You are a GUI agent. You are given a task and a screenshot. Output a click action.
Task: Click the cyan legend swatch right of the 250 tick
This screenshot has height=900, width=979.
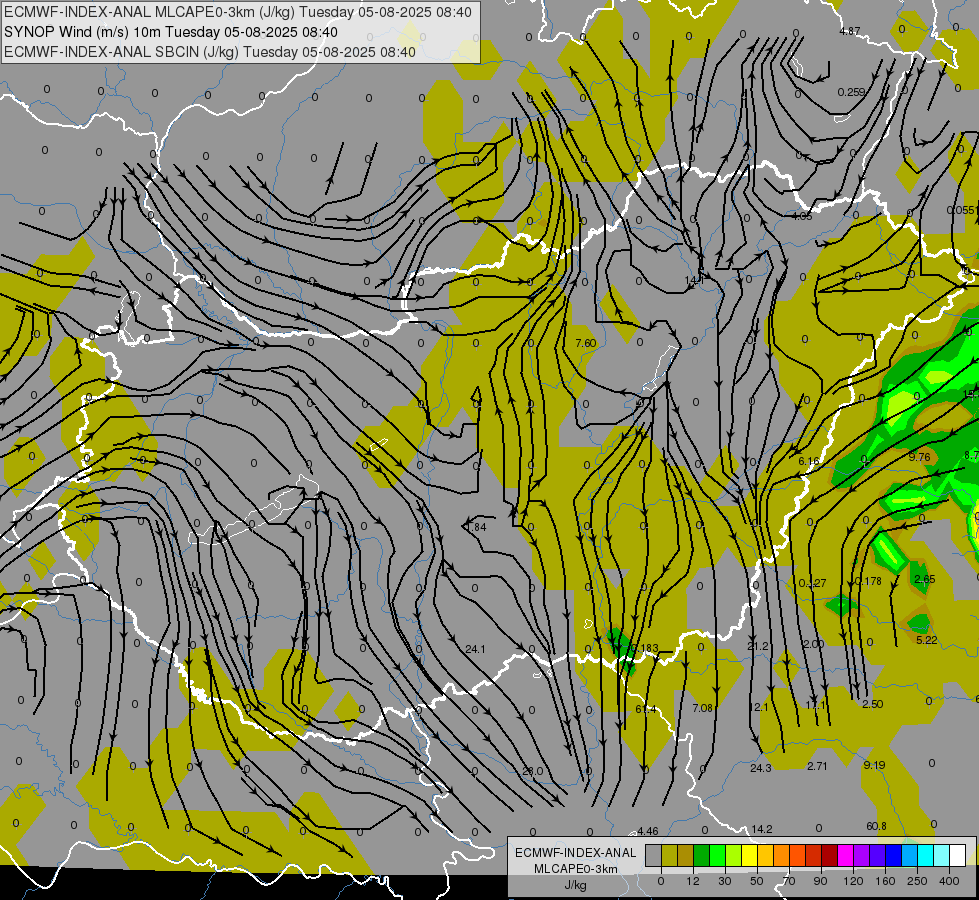[925, 855]
